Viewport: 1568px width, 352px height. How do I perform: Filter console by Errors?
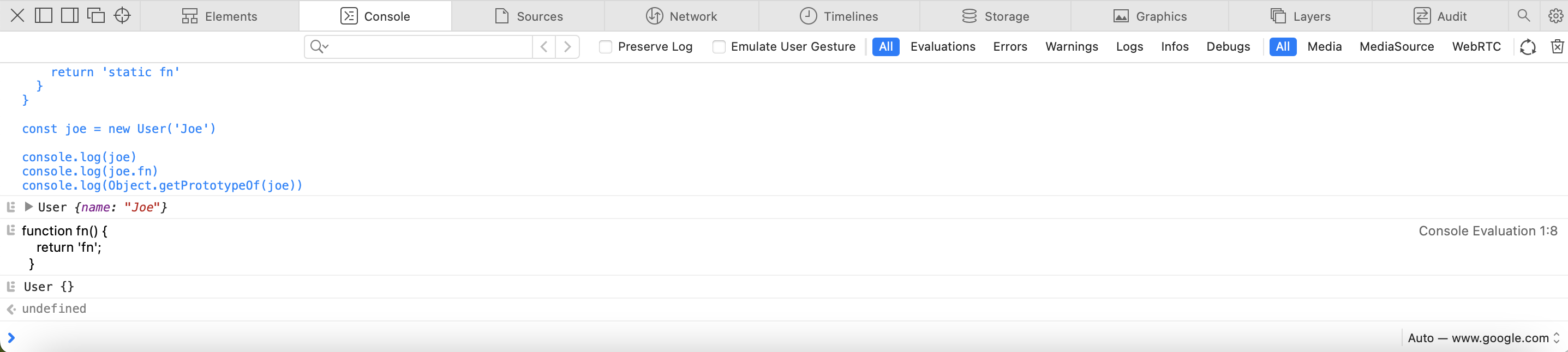(x=1010, y=47)
